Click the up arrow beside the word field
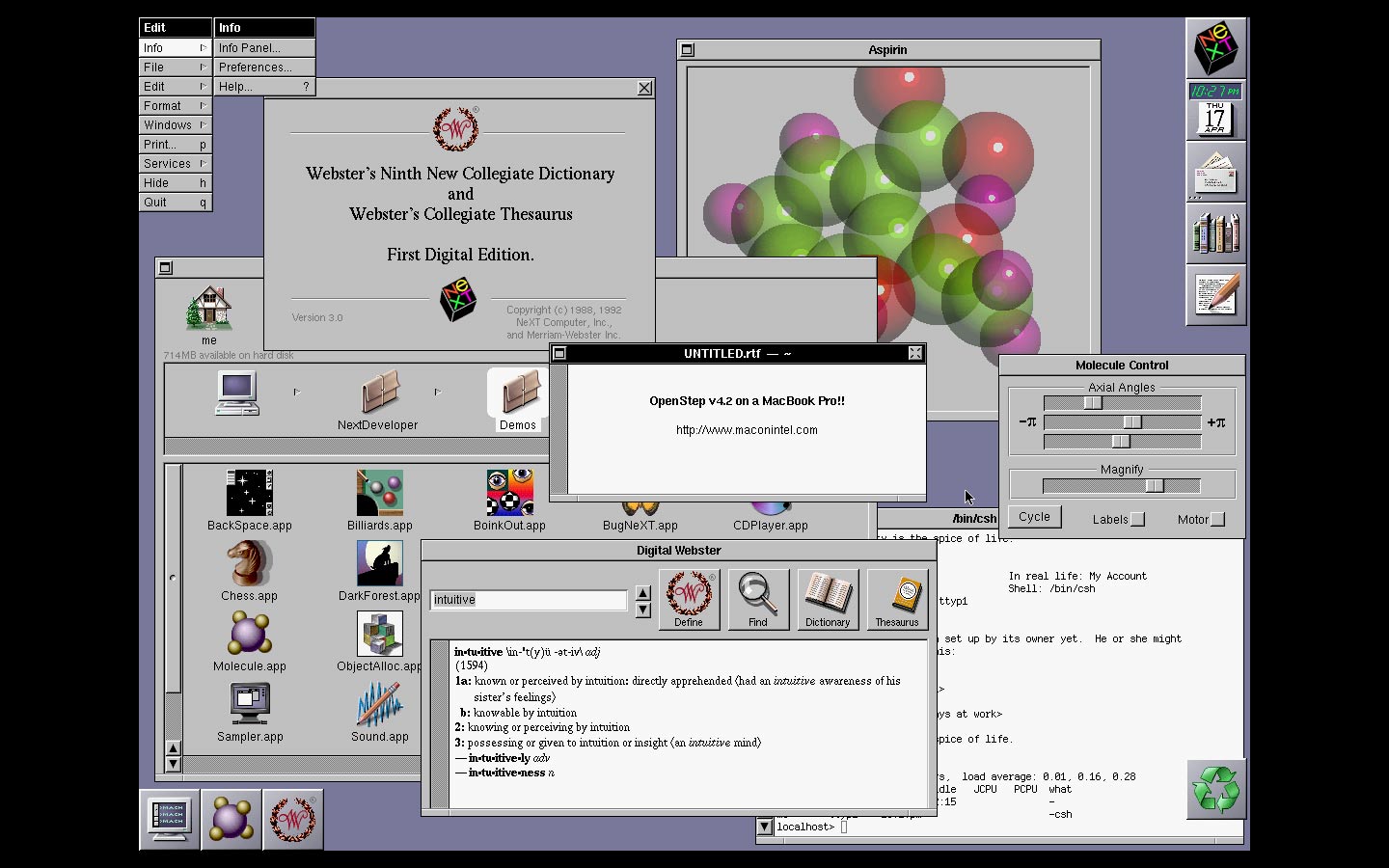This screenshot has height=868, width=1389. point(643,593)
